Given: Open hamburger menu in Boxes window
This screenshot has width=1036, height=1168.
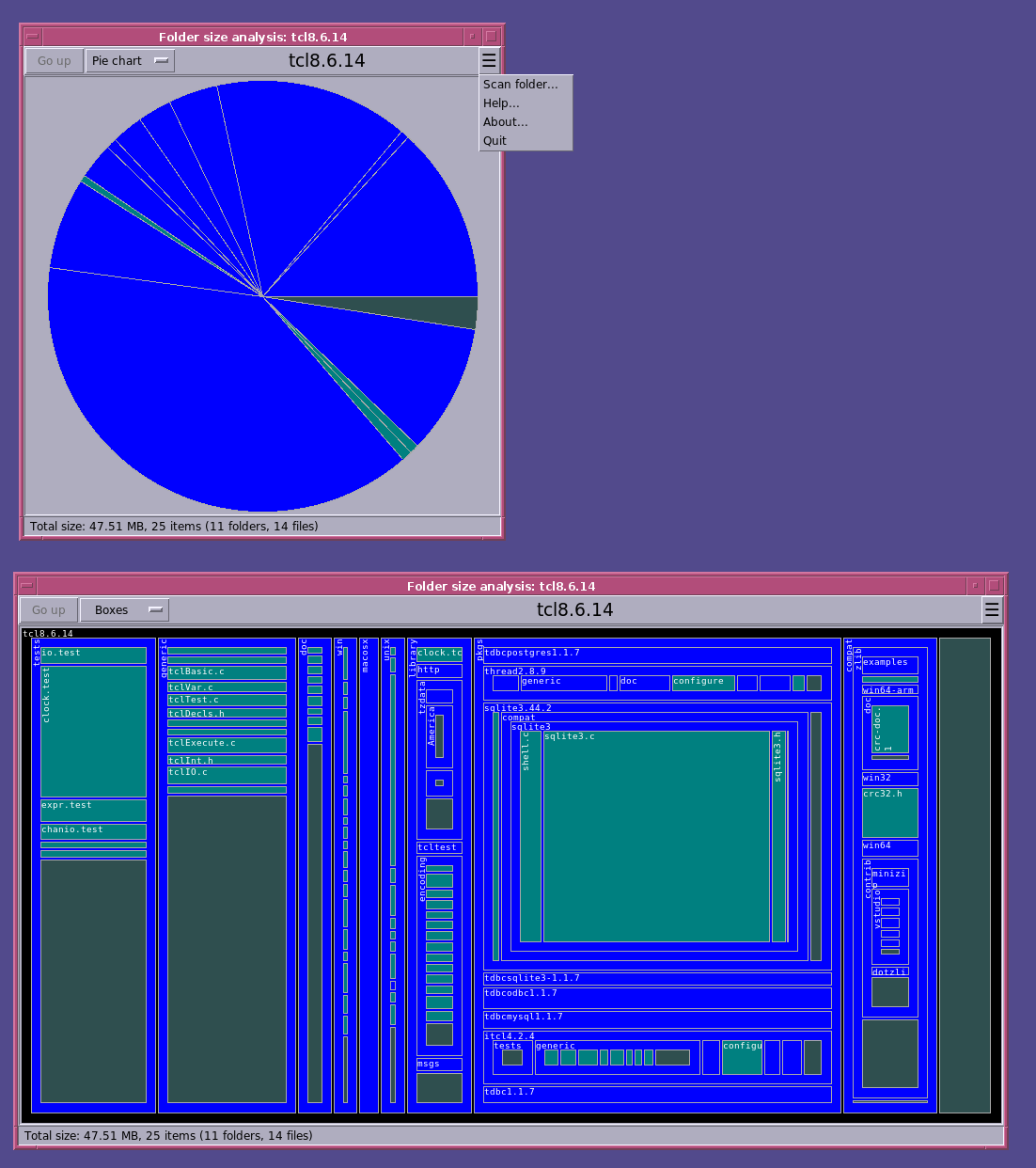Looking at the screenshot, I should 992,610.
